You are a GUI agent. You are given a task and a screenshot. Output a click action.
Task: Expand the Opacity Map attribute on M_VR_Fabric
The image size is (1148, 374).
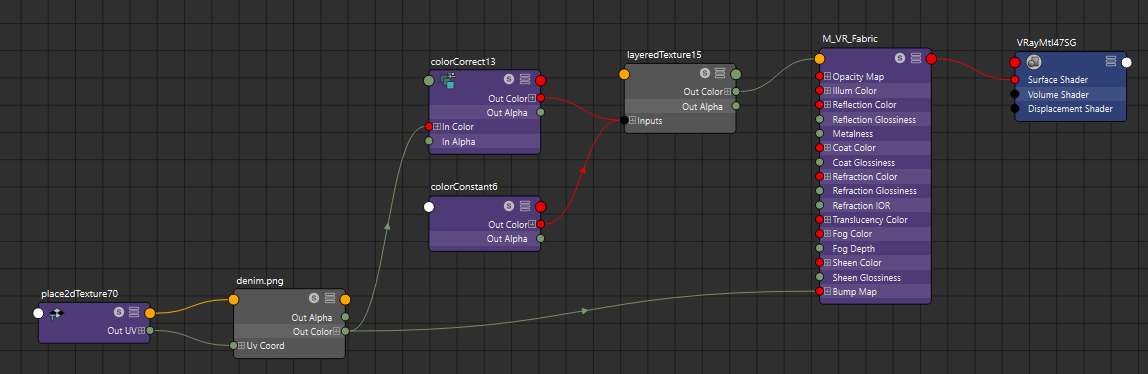pyautogui.click(x=827, y=76)
